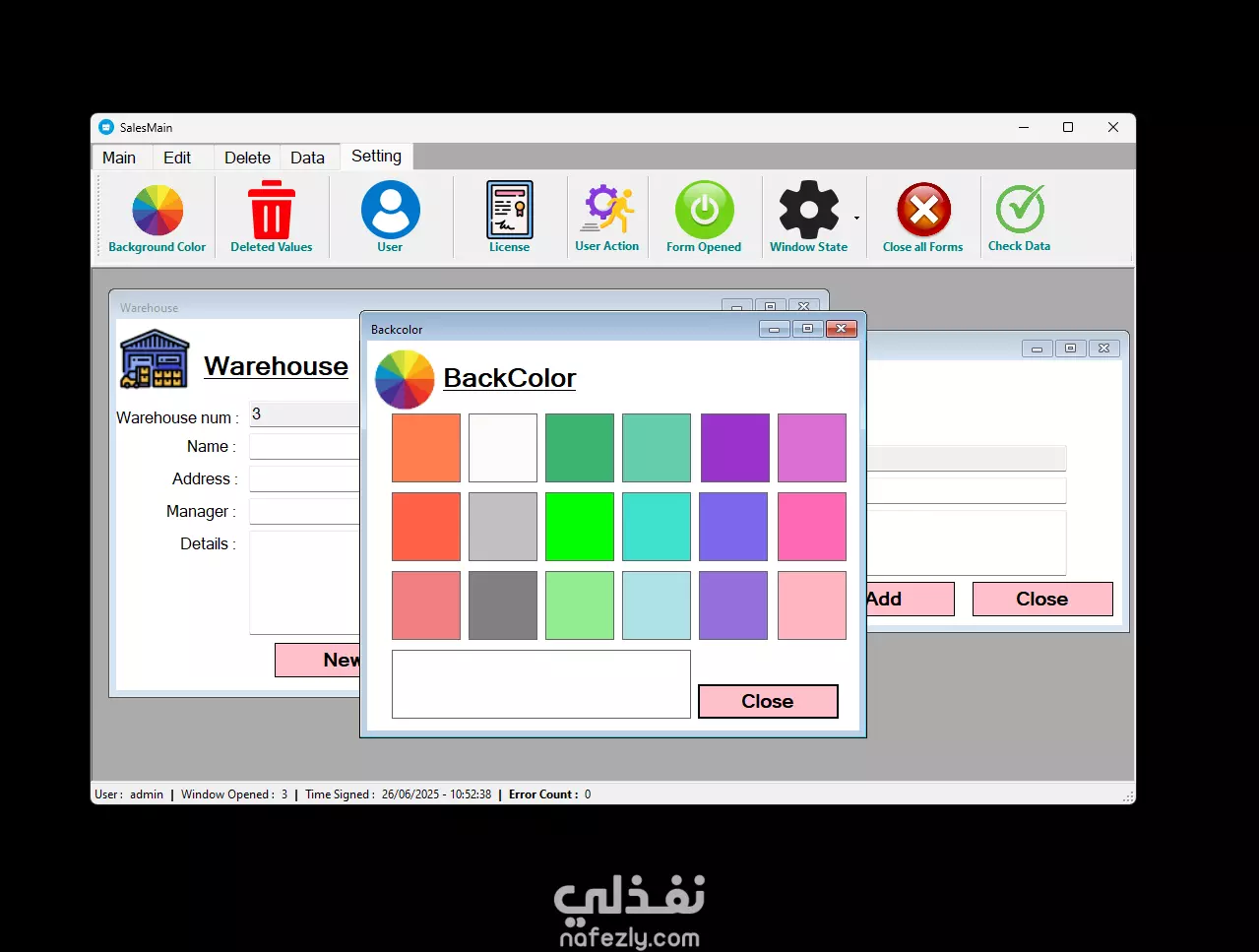Click the Name field in Warehouse
1259x952 pixels.
click(304, 447)
